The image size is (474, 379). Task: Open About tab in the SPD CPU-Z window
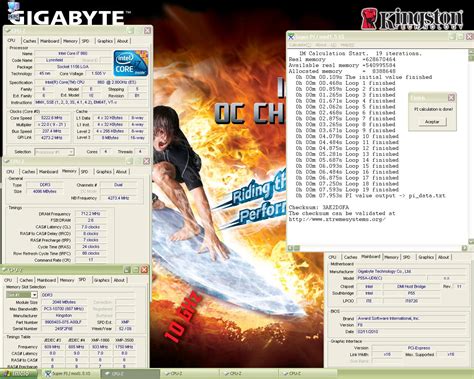click(x=119, y=280)
